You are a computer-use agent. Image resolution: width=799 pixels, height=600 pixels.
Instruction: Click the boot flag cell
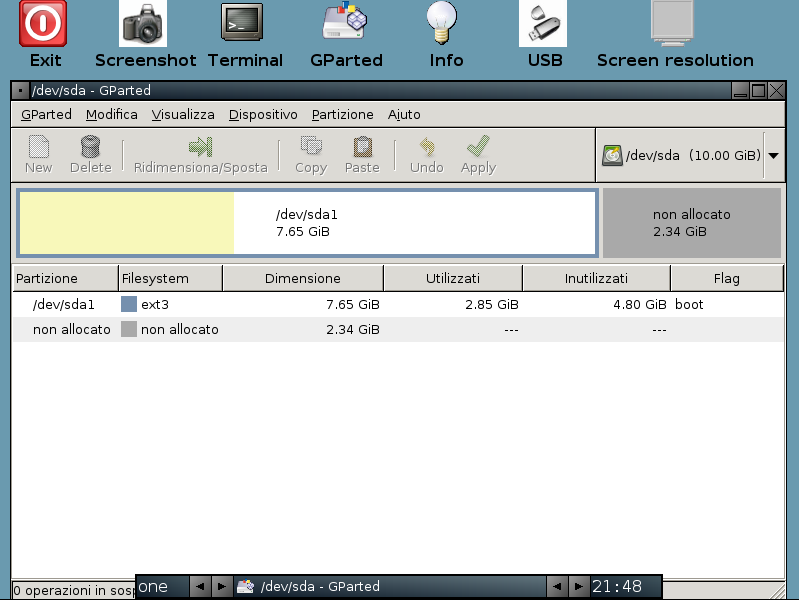[689, 305]
